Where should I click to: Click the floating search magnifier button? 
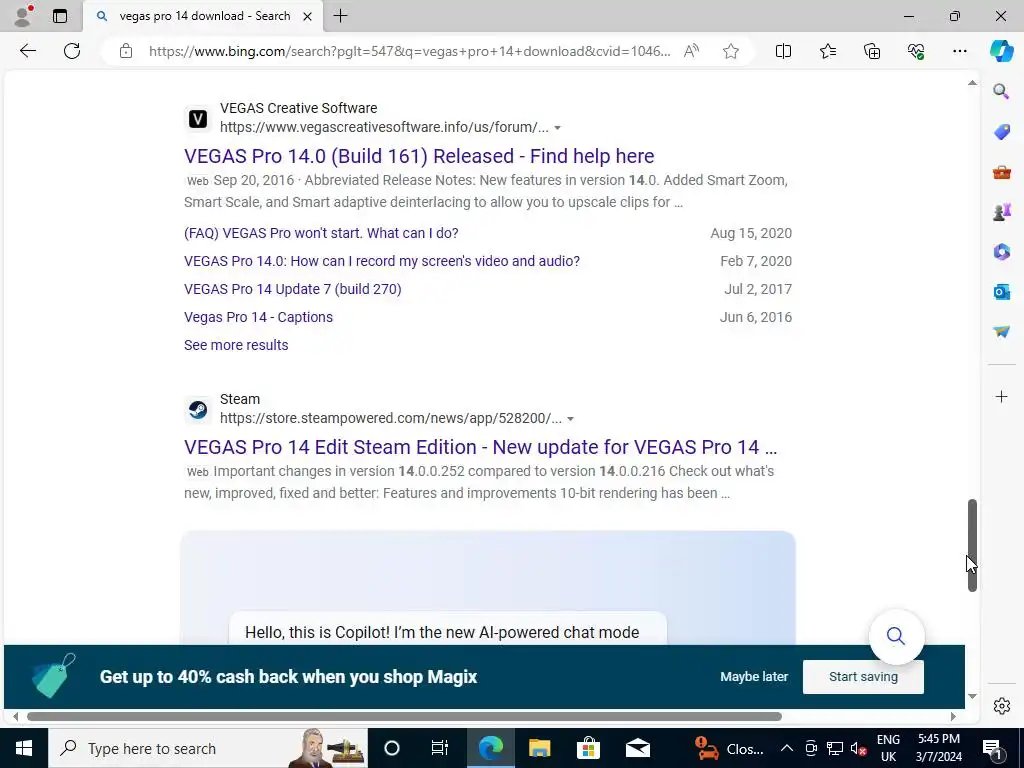896,635
